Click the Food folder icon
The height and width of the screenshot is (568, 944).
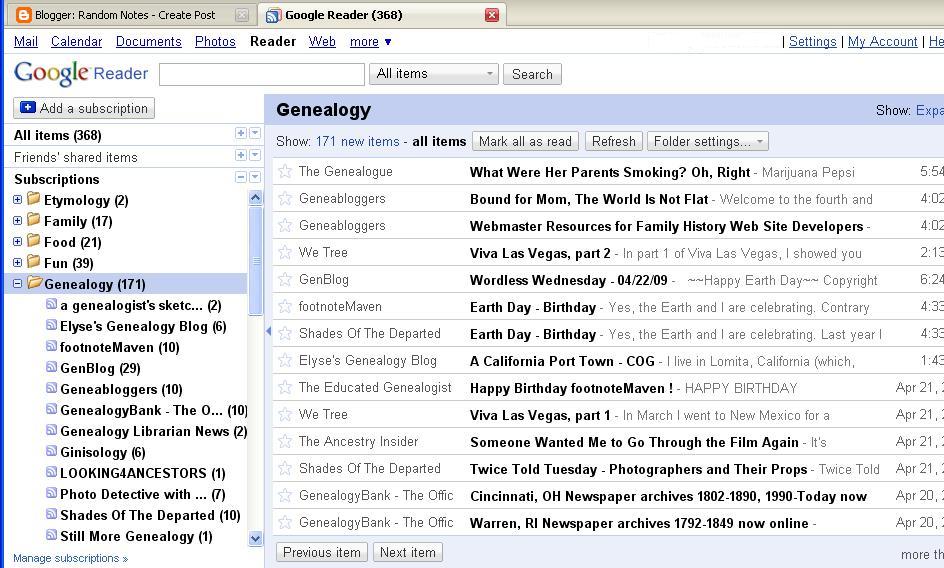pyautogui.click(x=34, y=241)
